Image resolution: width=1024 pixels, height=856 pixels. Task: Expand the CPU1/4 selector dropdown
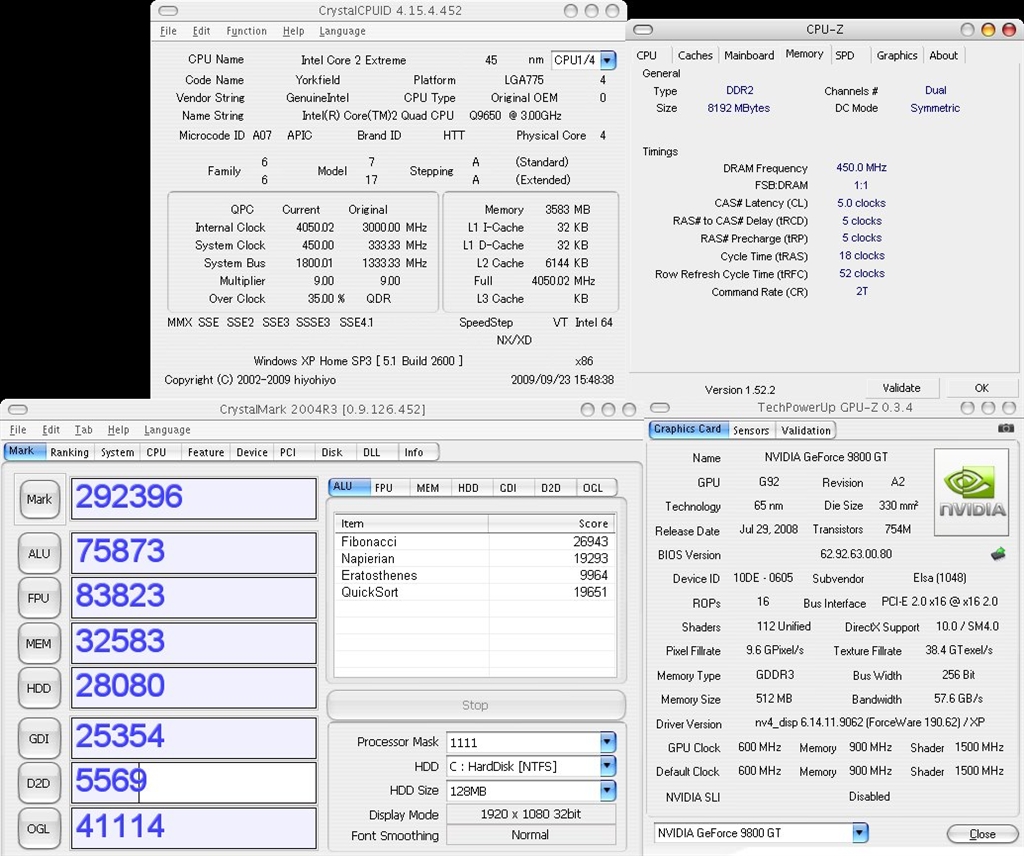click(x=608, y=60)
